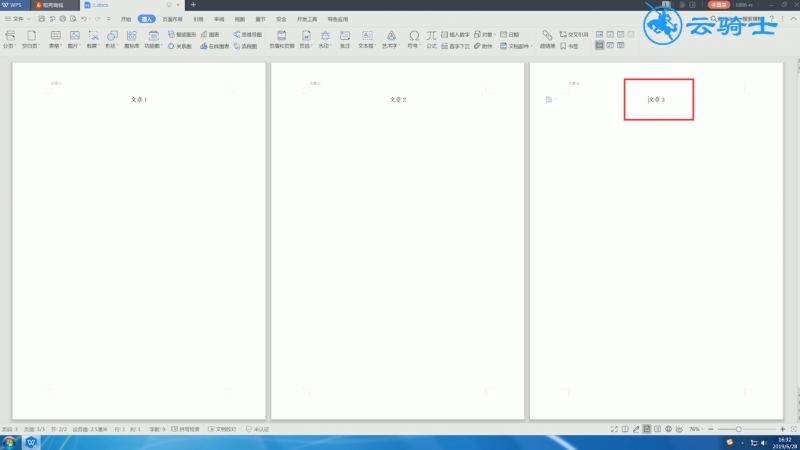Click 文档校对 proofreading in status bar
The height and width of the screenshot is (450, 800).
point(222,429)
